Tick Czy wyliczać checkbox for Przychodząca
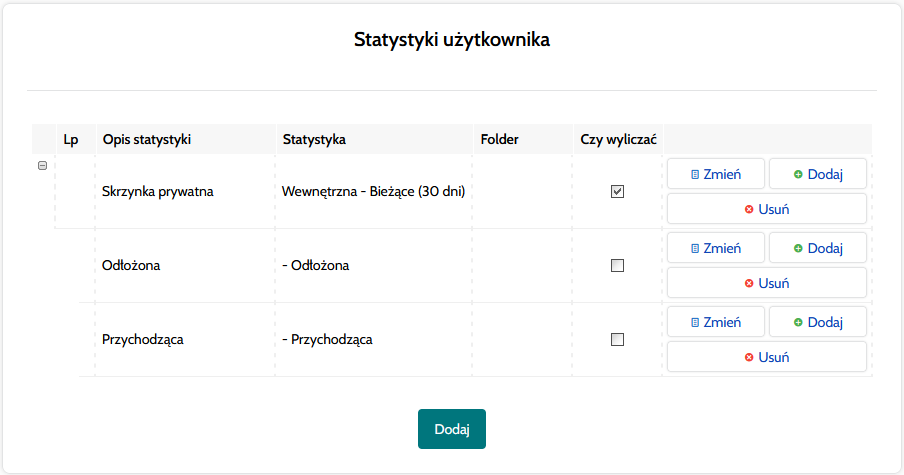 click(x=617, y=340)
